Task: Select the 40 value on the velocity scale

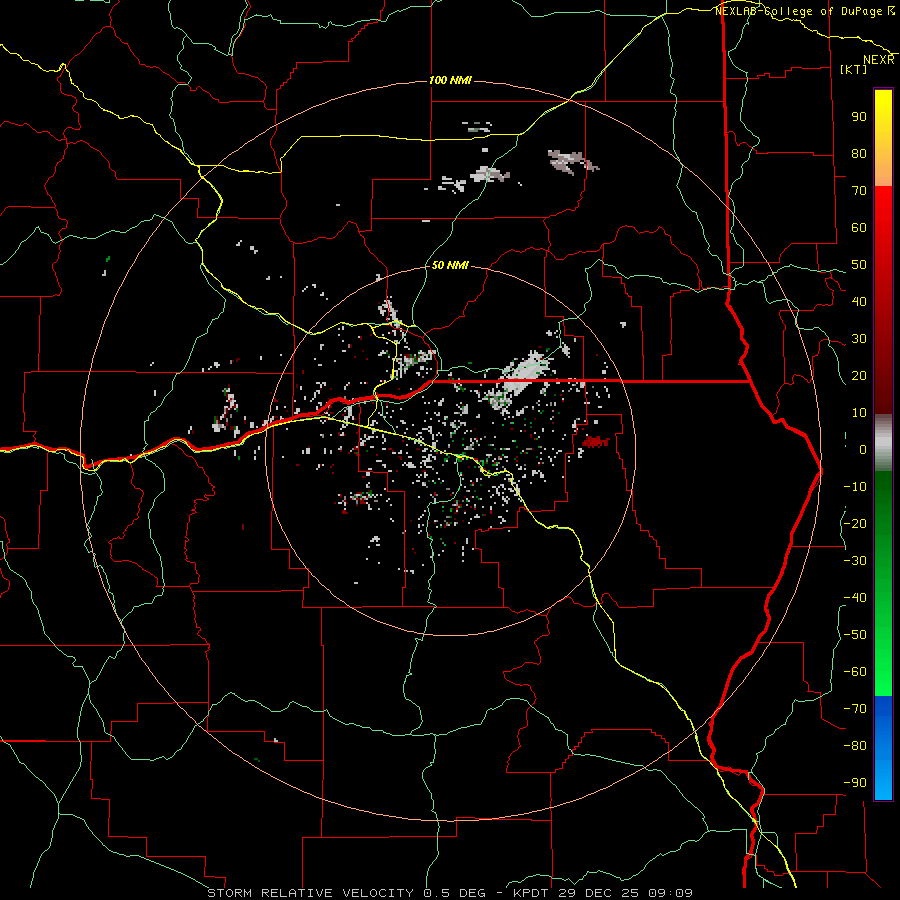Action: (859, 302)
